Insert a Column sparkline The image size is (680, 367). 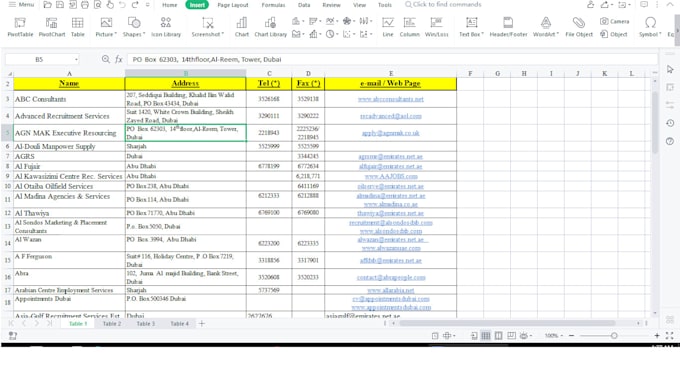tap(409, 27)
